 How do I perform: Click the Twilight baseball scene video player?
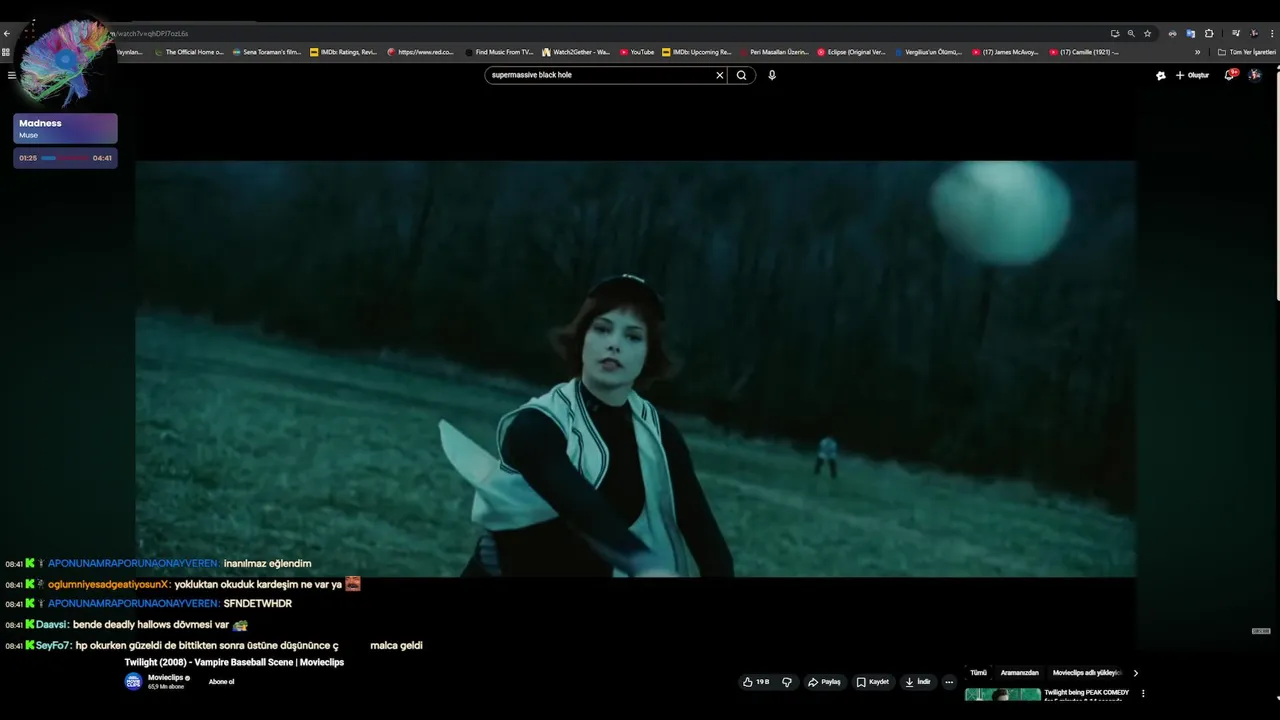[636, 368]
